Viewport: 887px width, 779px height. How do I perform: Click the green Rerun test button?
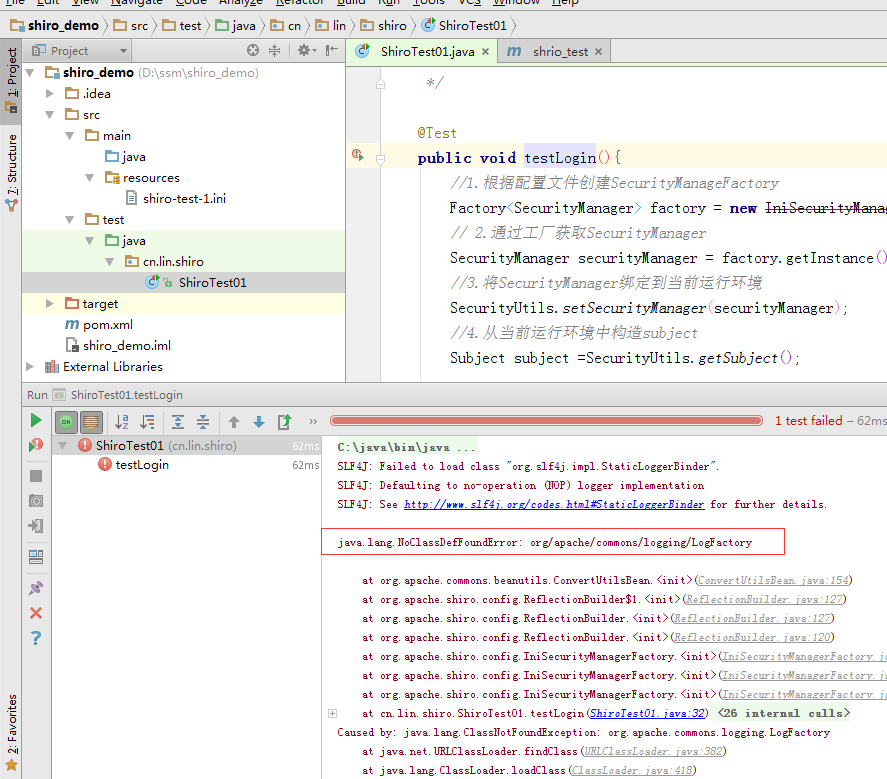(x=36, y=420)
